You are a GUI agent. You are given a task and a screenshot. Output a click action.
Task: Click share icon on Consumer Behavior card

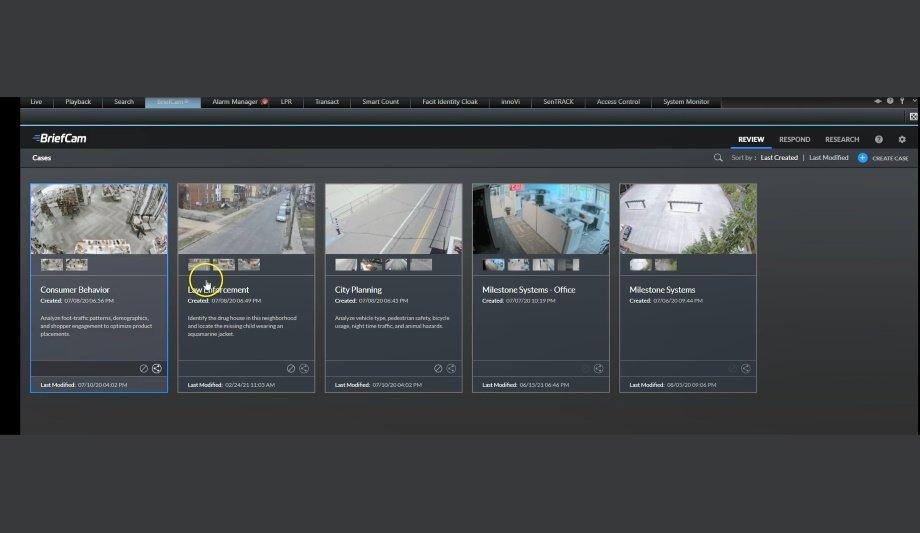pos(157,369)
